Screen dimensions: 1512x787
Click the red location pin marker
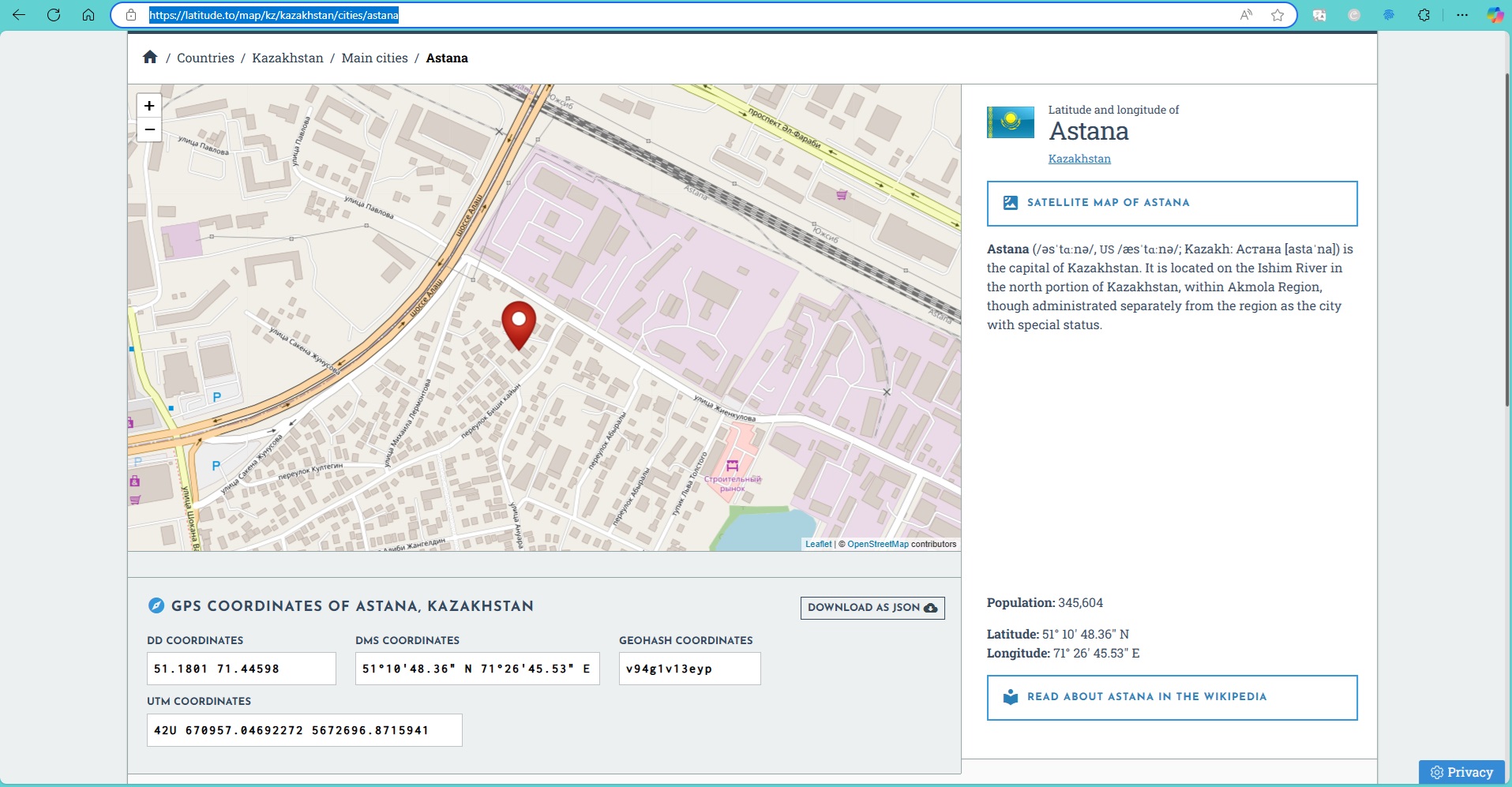click(x=519, y=323)
